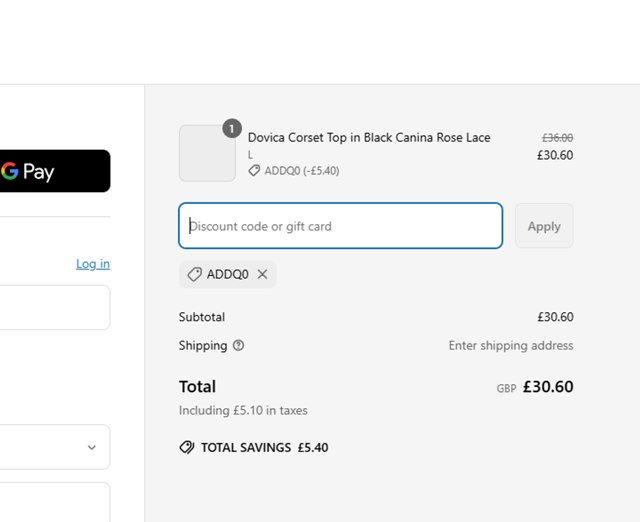Click the Shipping help question mark icon

[238, 346]
